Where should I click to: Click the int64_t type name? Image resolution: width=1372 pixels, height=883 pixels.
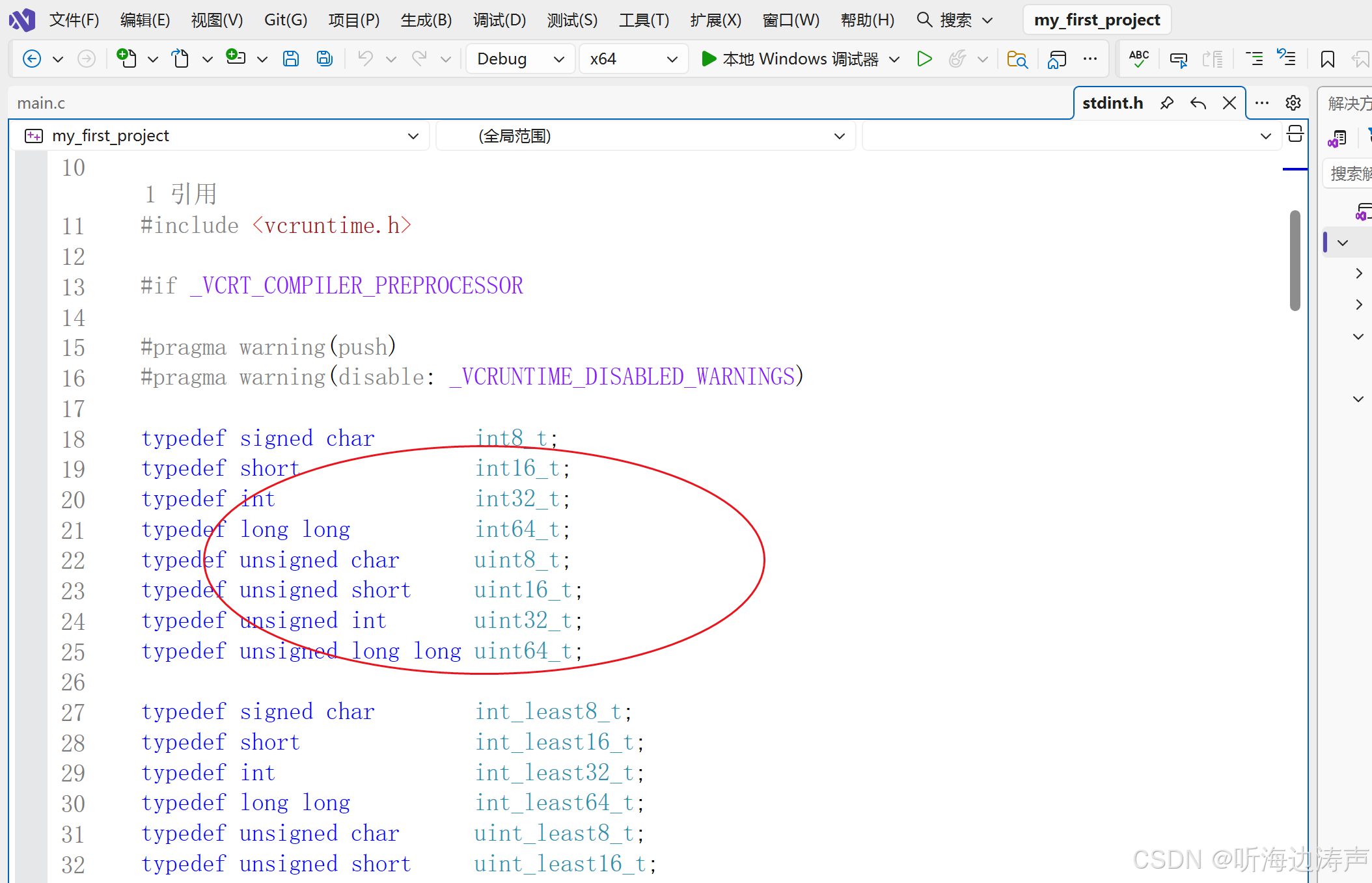(517, 529)
